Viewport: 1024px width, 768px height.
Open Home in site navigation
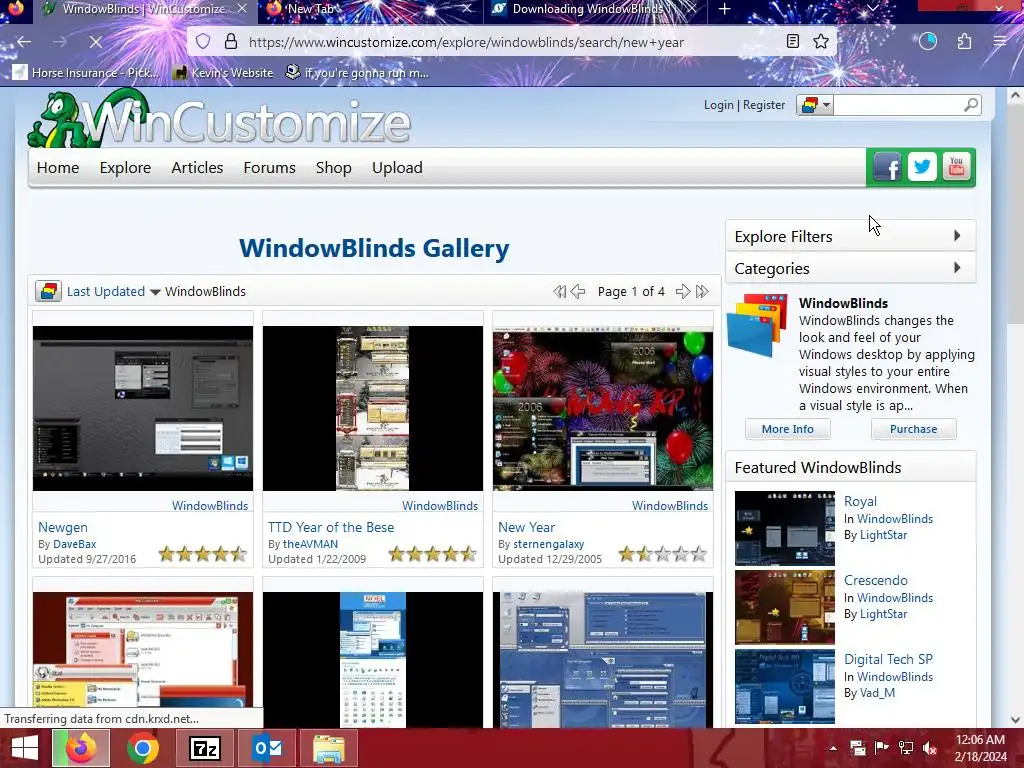coord(58,168)
